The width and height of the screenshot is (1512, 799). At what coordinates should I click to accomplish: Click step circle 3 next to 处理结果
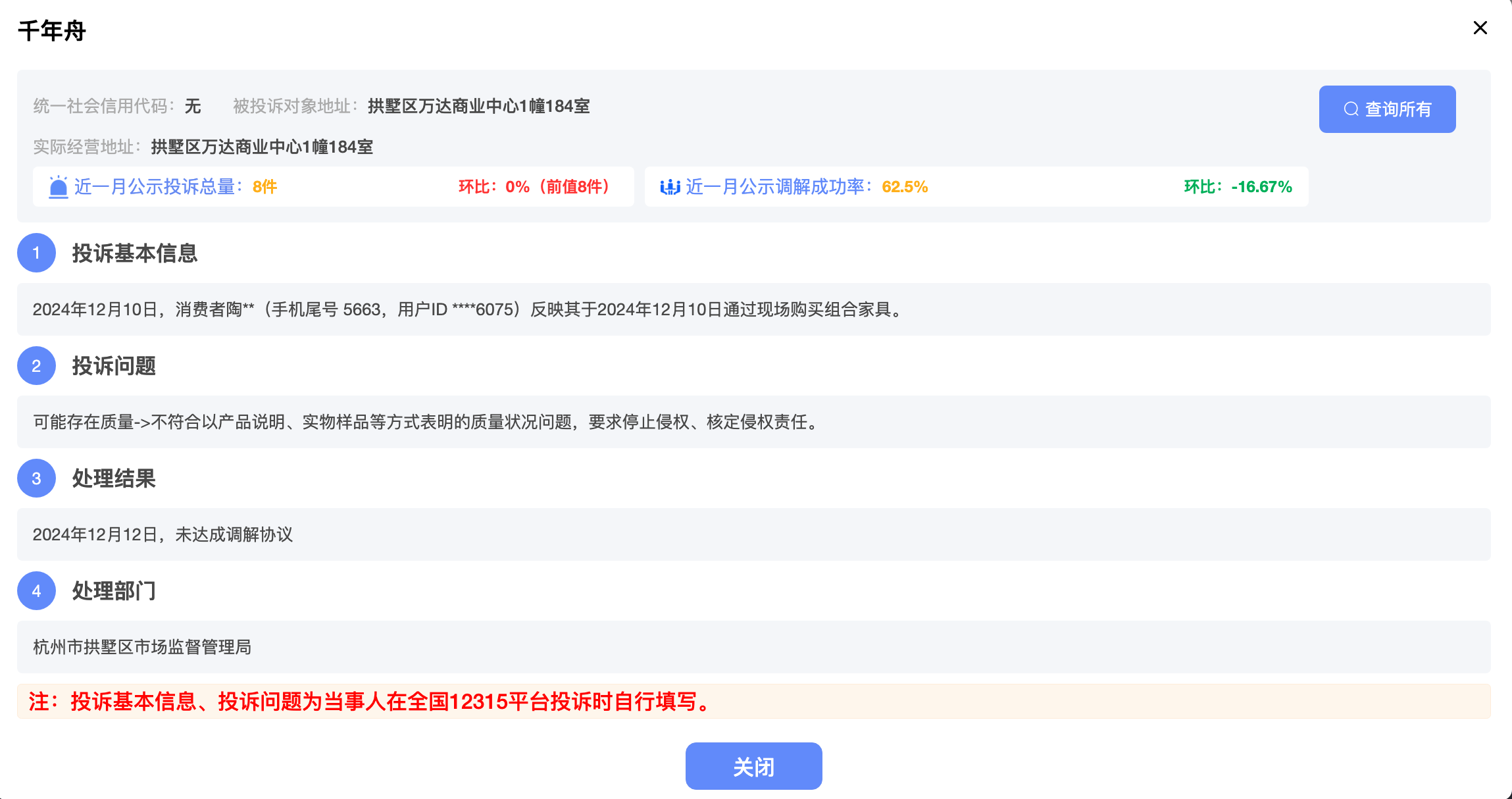pyautogui.click(x=36, y=478)
